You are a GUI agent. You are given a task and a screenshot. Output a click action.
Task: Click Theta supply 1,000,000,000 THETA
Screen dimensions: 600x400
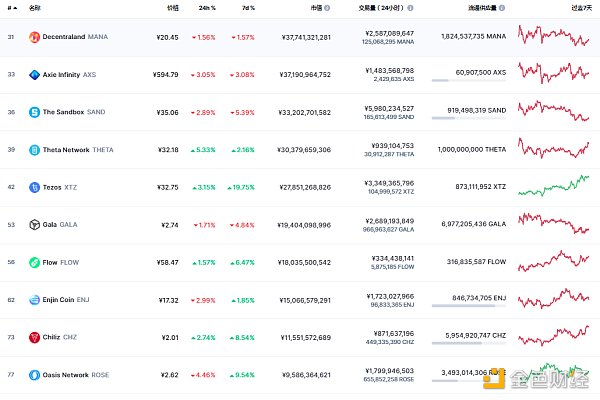tap(472, 149)
